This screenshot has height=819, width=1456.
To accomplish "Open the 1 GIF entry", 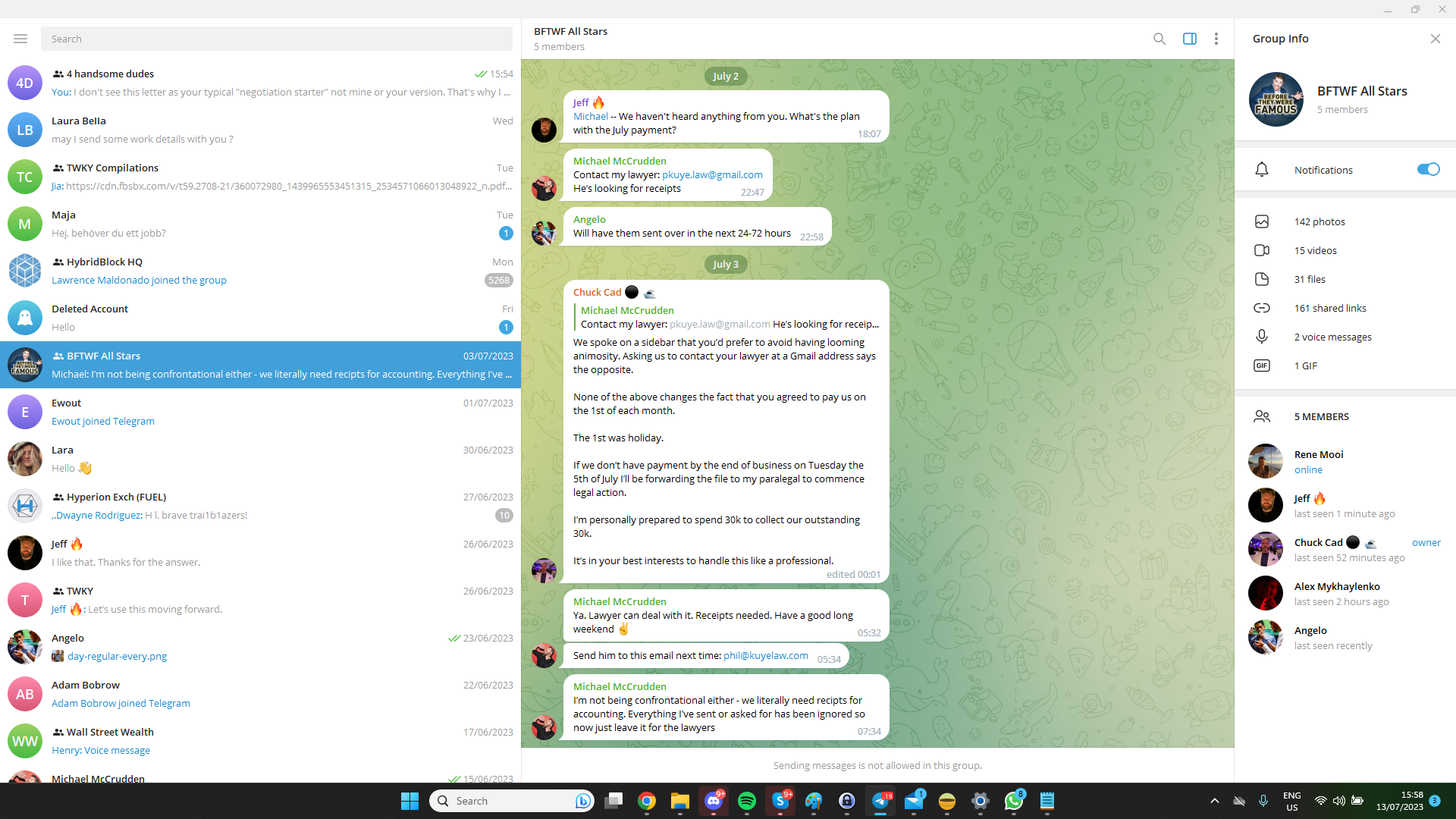I will [x=1305, y=366].
